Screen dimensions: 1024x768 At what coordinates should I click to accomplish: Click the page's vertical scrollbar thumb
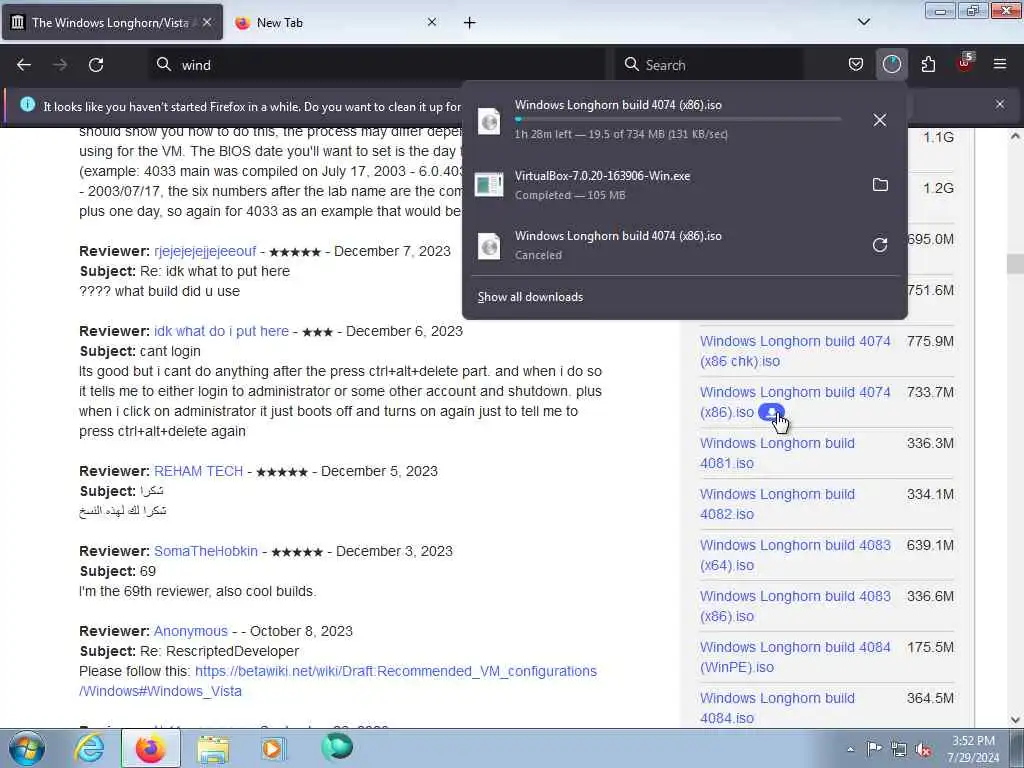(1015, 264)
